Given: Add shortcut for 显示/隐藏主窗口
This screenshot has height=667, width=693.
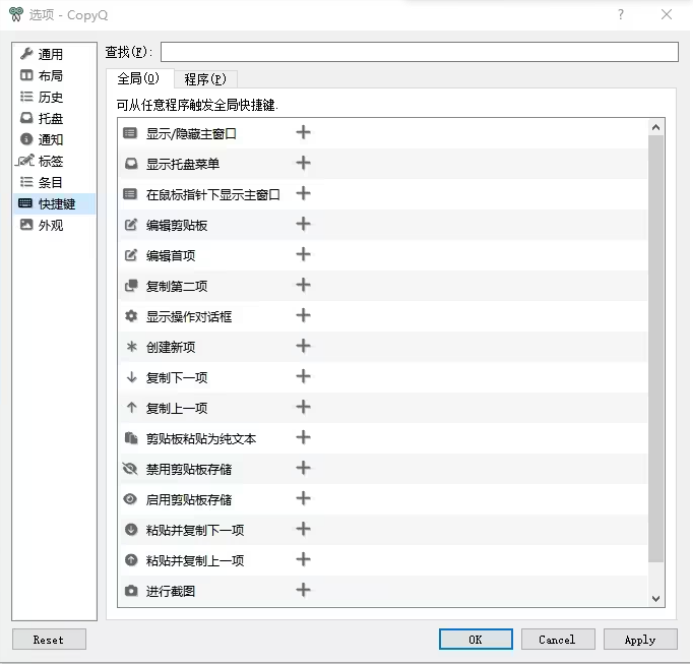Looking at the screenshot, I should (x=303, y=132).
